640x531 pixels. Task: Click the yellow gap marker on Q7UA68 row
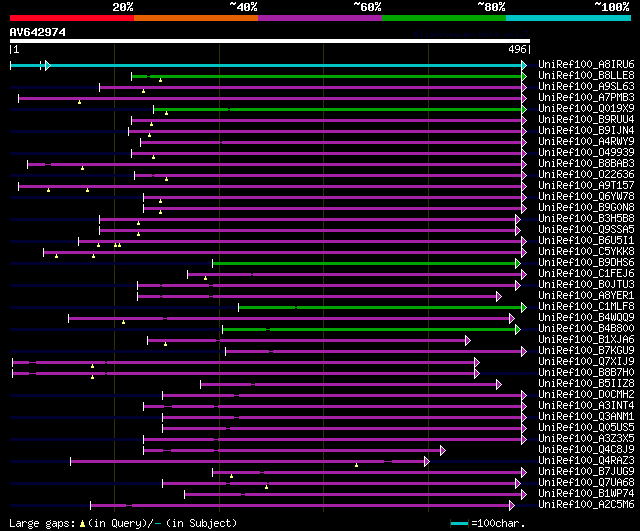[x=267, y=487]
